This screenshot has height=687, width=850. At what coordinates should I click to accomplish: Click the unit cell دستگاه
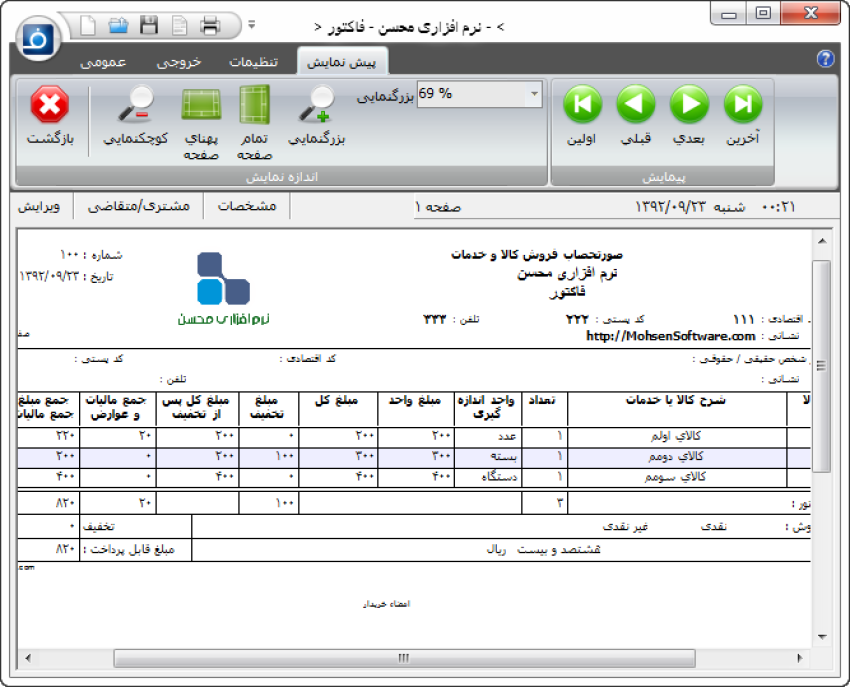499,477
